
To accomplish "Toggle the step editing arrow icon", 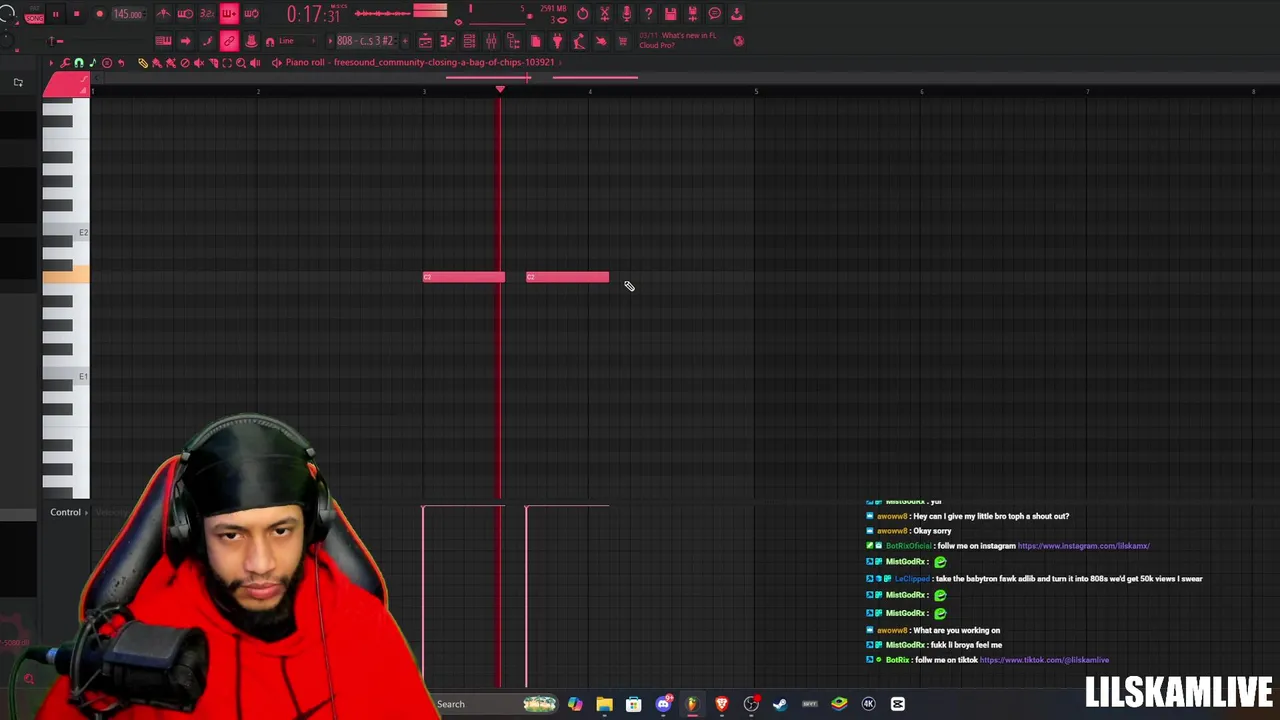I will click(x=185, y=41).
